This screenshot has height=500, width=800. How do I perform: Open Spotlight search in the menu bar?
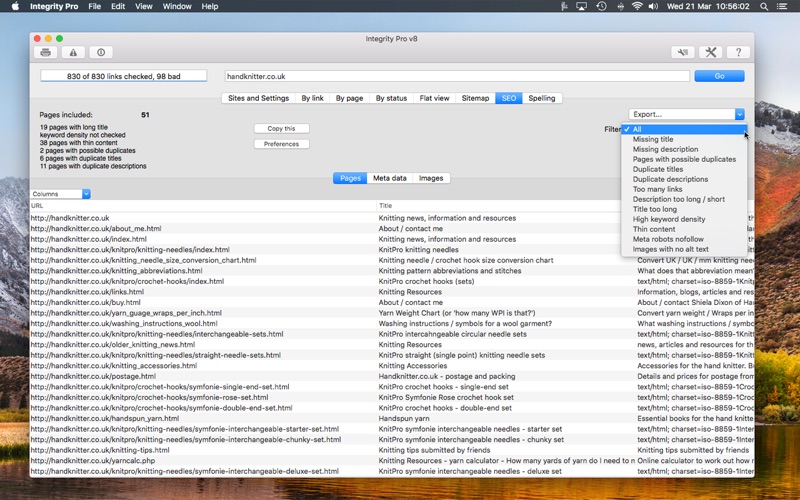pyautogui.click(x=764, y=6)
